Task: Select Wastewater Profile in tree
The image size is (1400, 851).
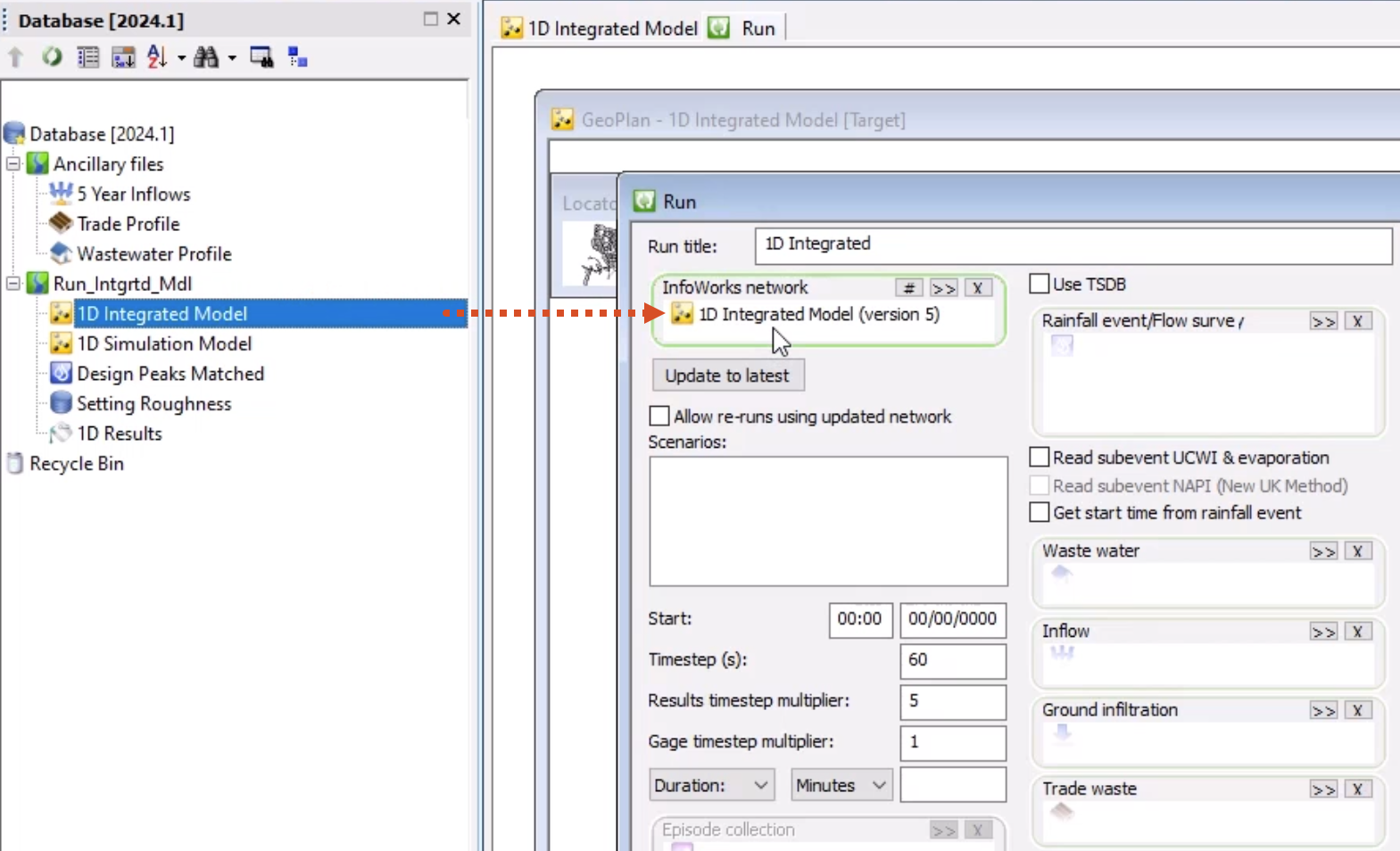Action: [154, 254]
